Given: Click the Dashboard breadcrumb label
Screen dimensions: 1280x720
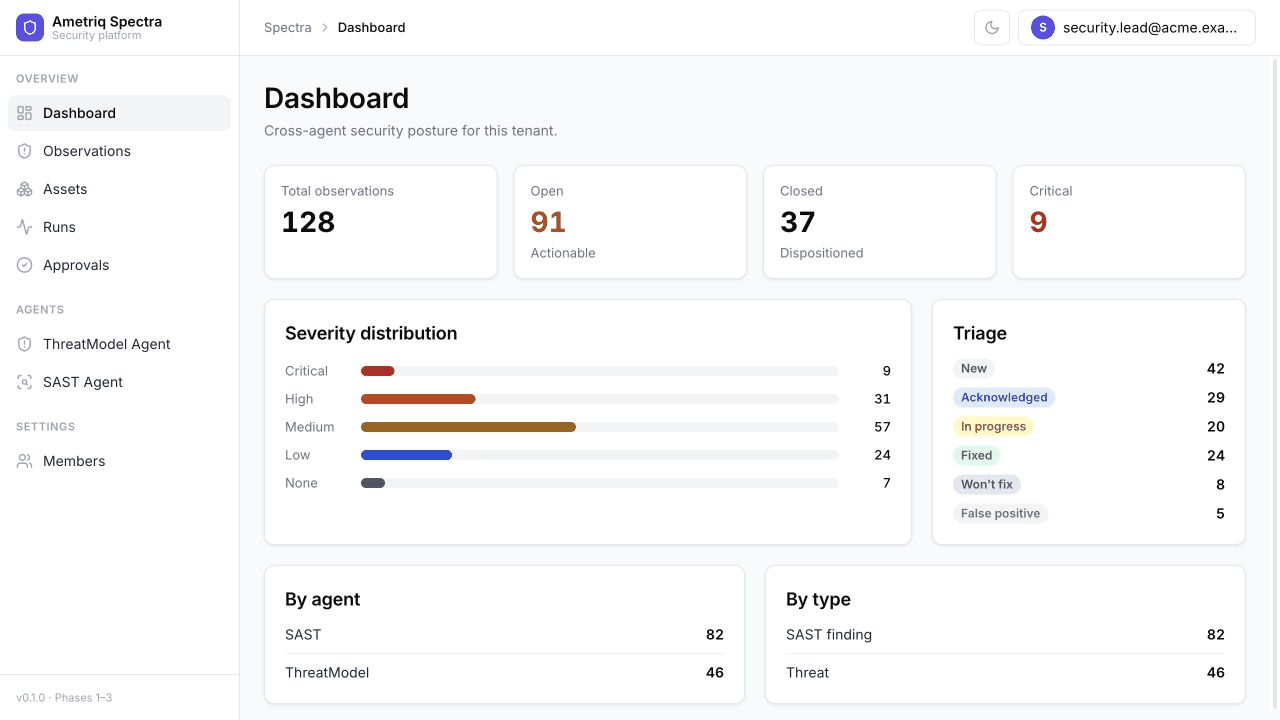Looking at the screenshot, I should tap(372, 28).
